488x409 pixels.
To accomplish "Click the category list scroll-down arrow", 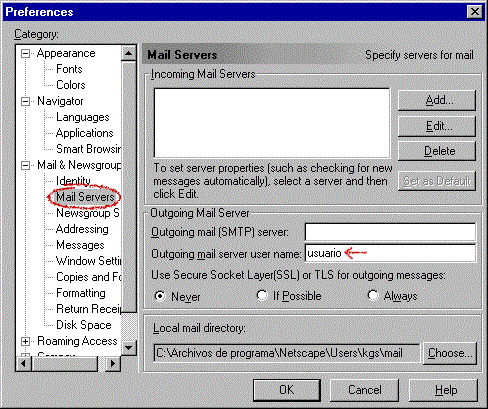I will 129,348.
